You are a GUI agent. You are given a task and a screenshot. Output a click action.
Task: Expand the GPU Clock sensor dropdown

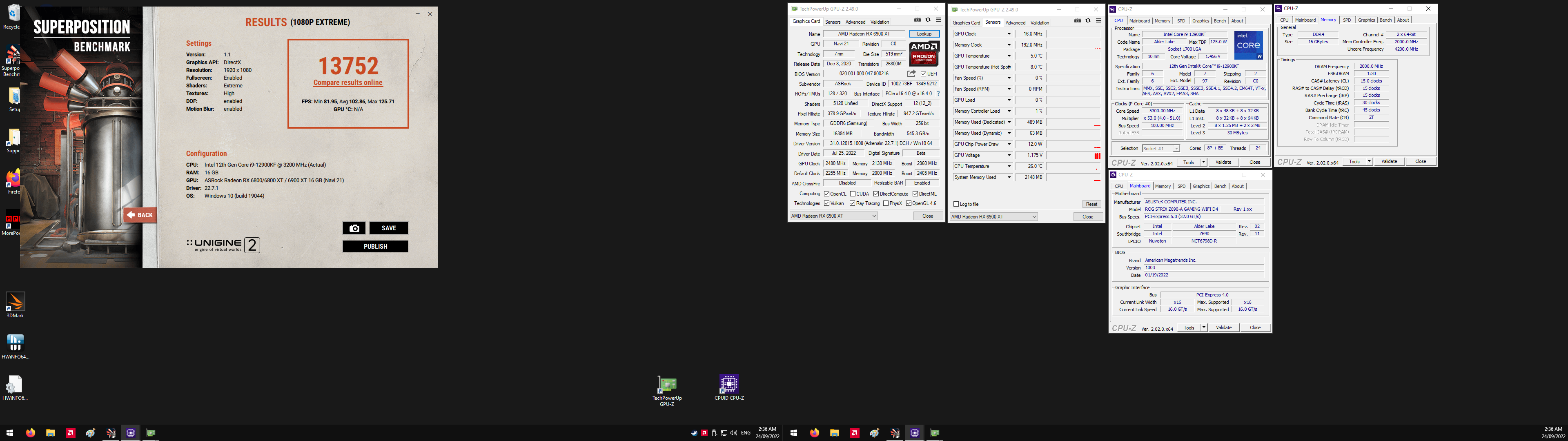pyautogui.click(x=1009, y=34)
